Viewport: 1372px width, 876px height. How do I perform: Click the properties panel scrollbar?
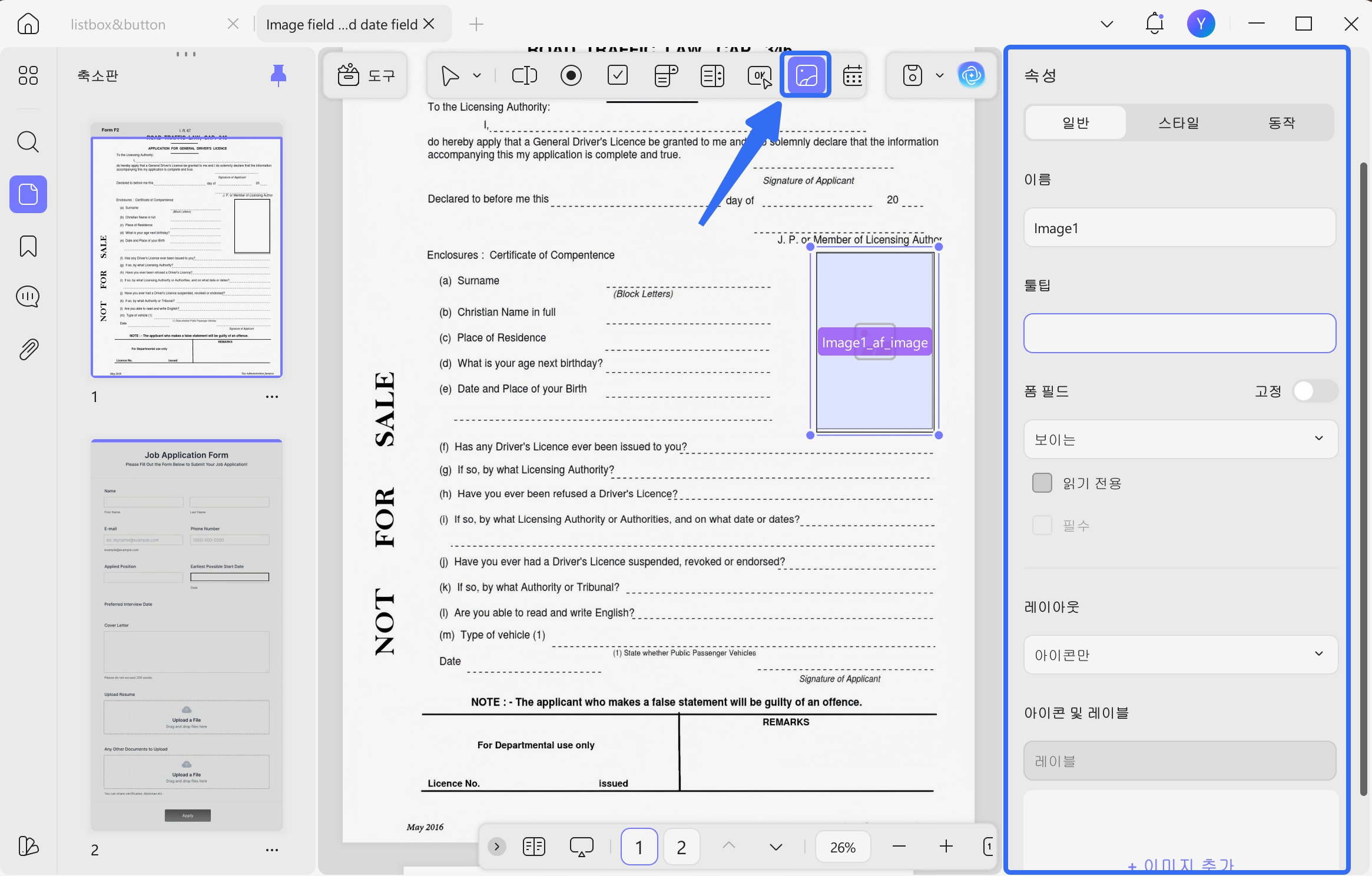pos(1363,478)
